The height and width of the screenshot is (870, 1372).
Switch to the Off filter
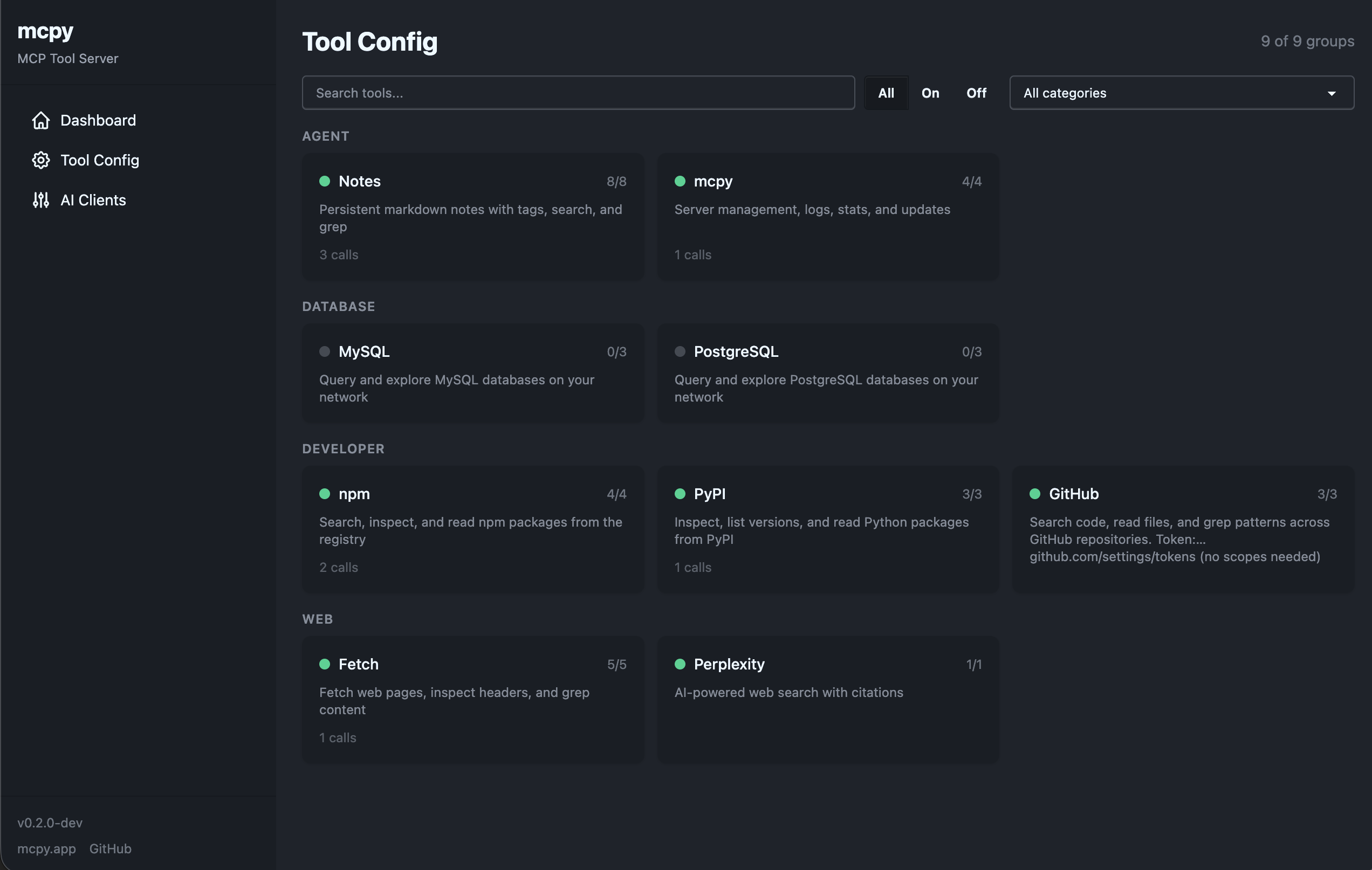[x=976, y=92]
